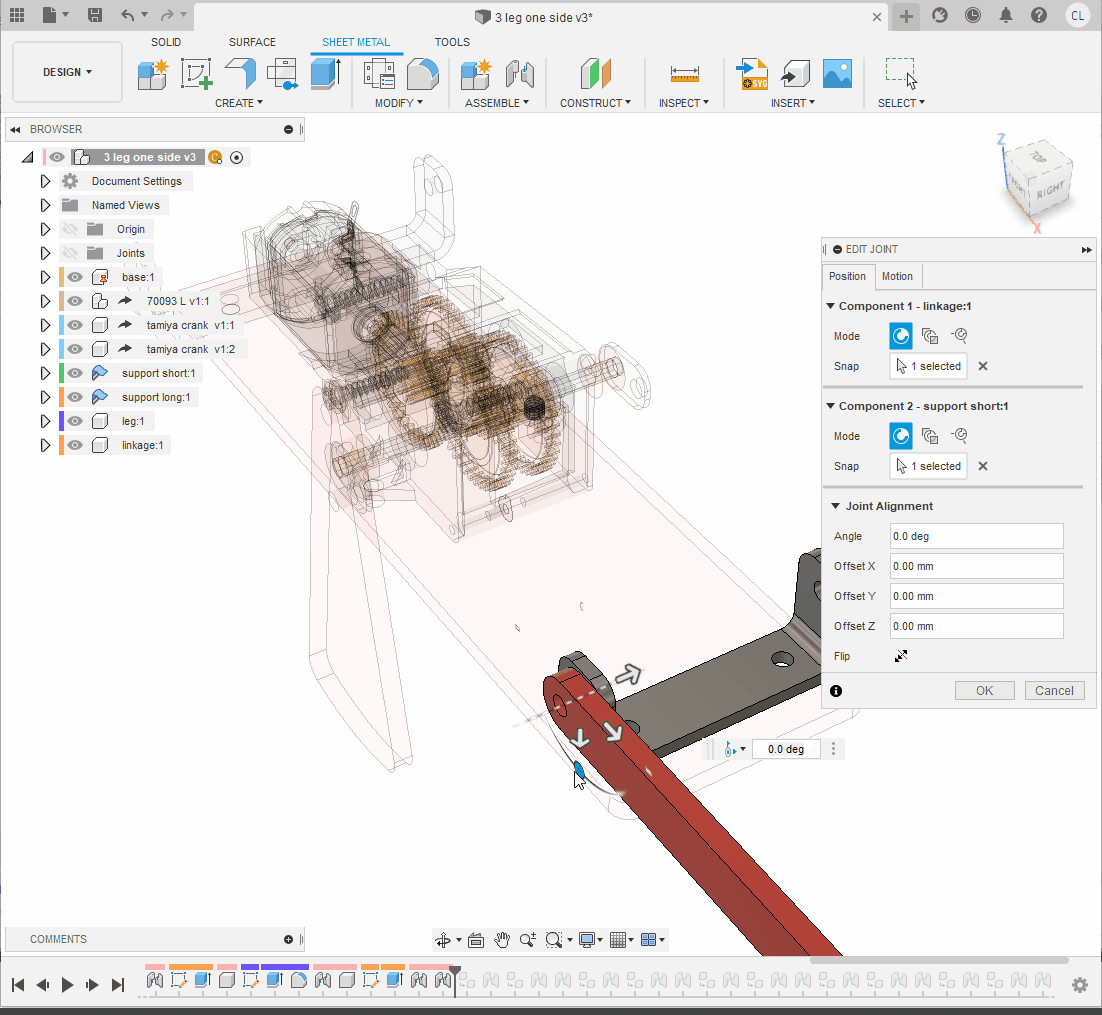Click the Save icon in title bar

pos(94,15)
